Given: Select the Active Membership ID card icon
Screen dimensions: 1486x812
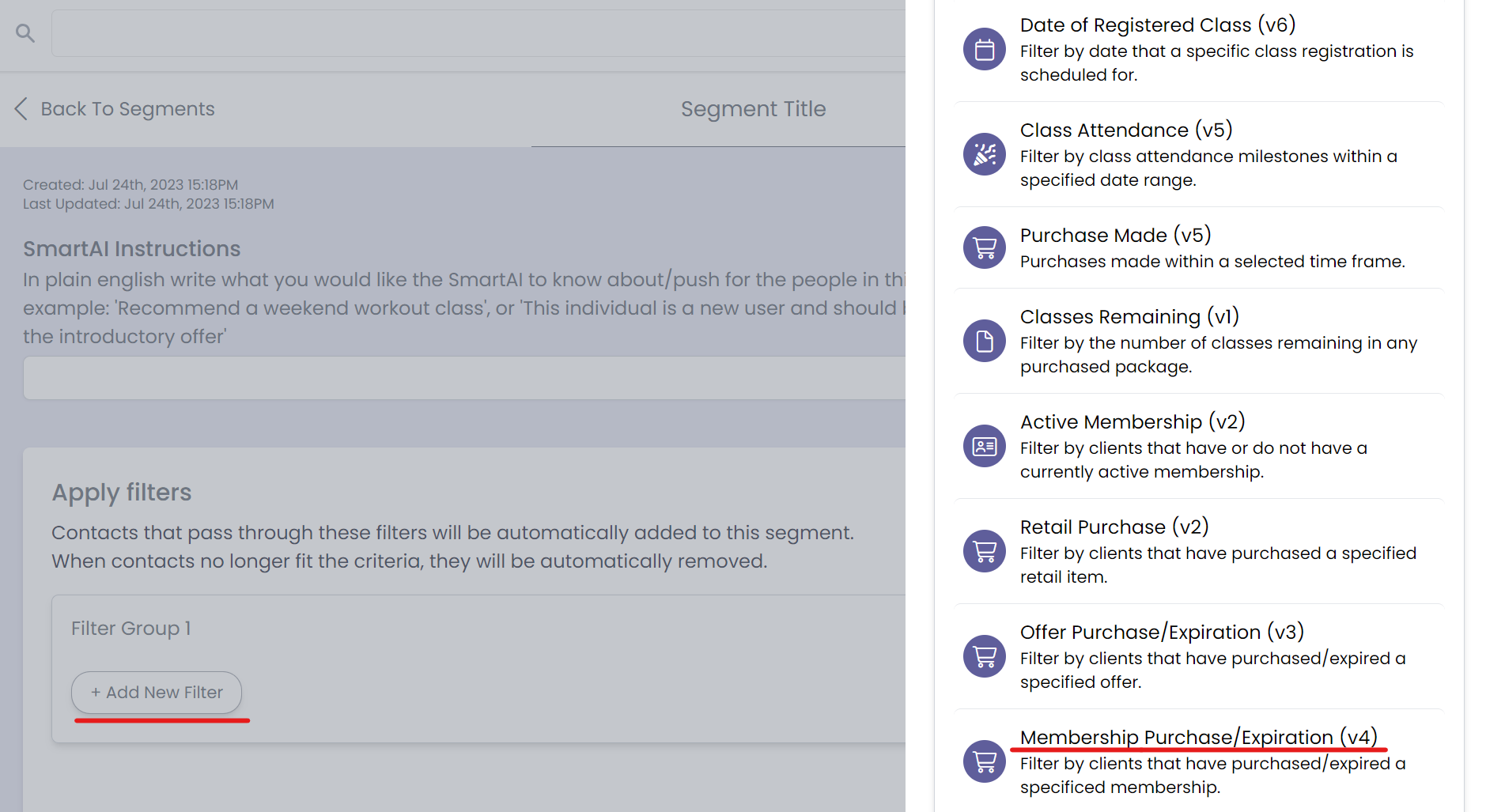Looking at the screenshot, I should [983, 446].
